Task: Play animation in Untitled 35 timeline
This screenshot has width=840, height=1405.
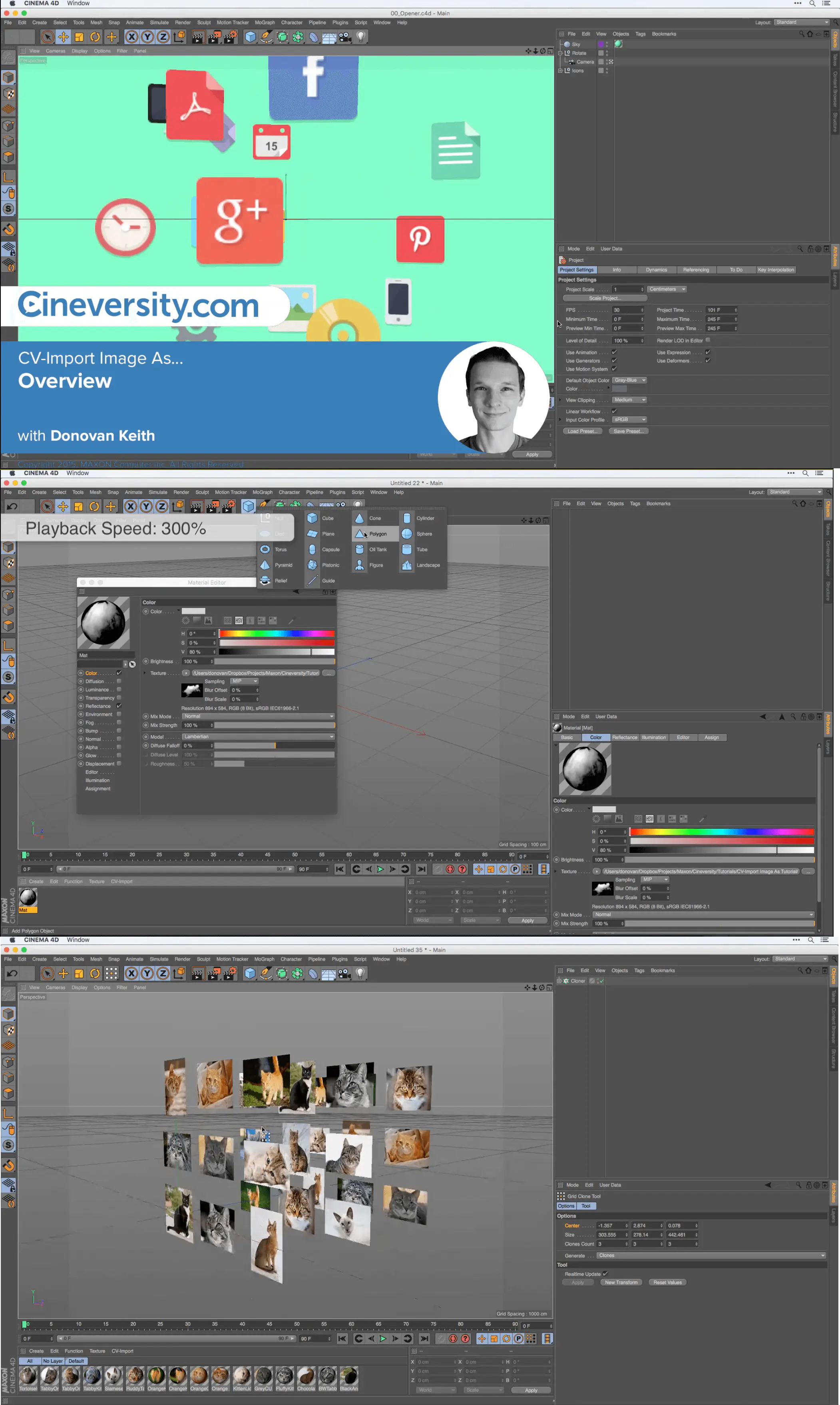Action: tap(383, 1338)
